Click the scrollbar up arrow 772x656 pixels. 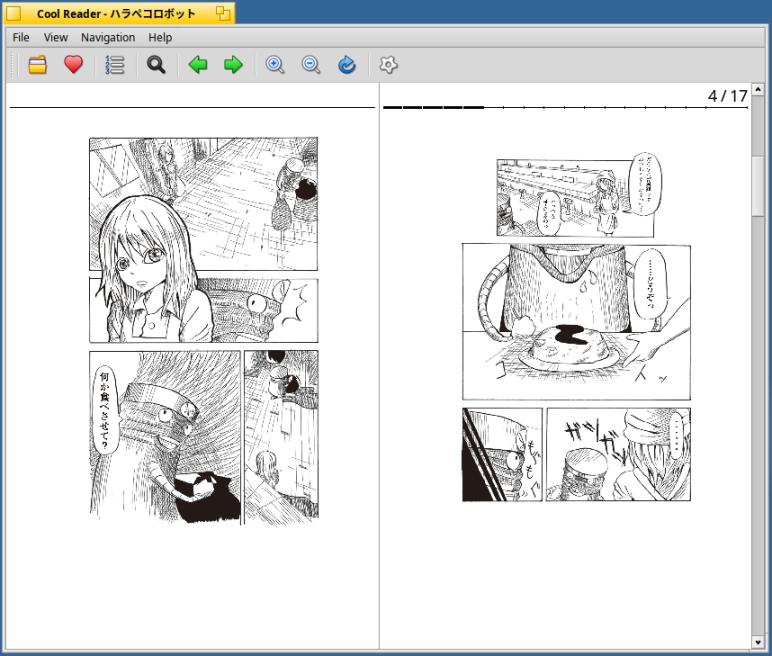[x=758, y=89]
